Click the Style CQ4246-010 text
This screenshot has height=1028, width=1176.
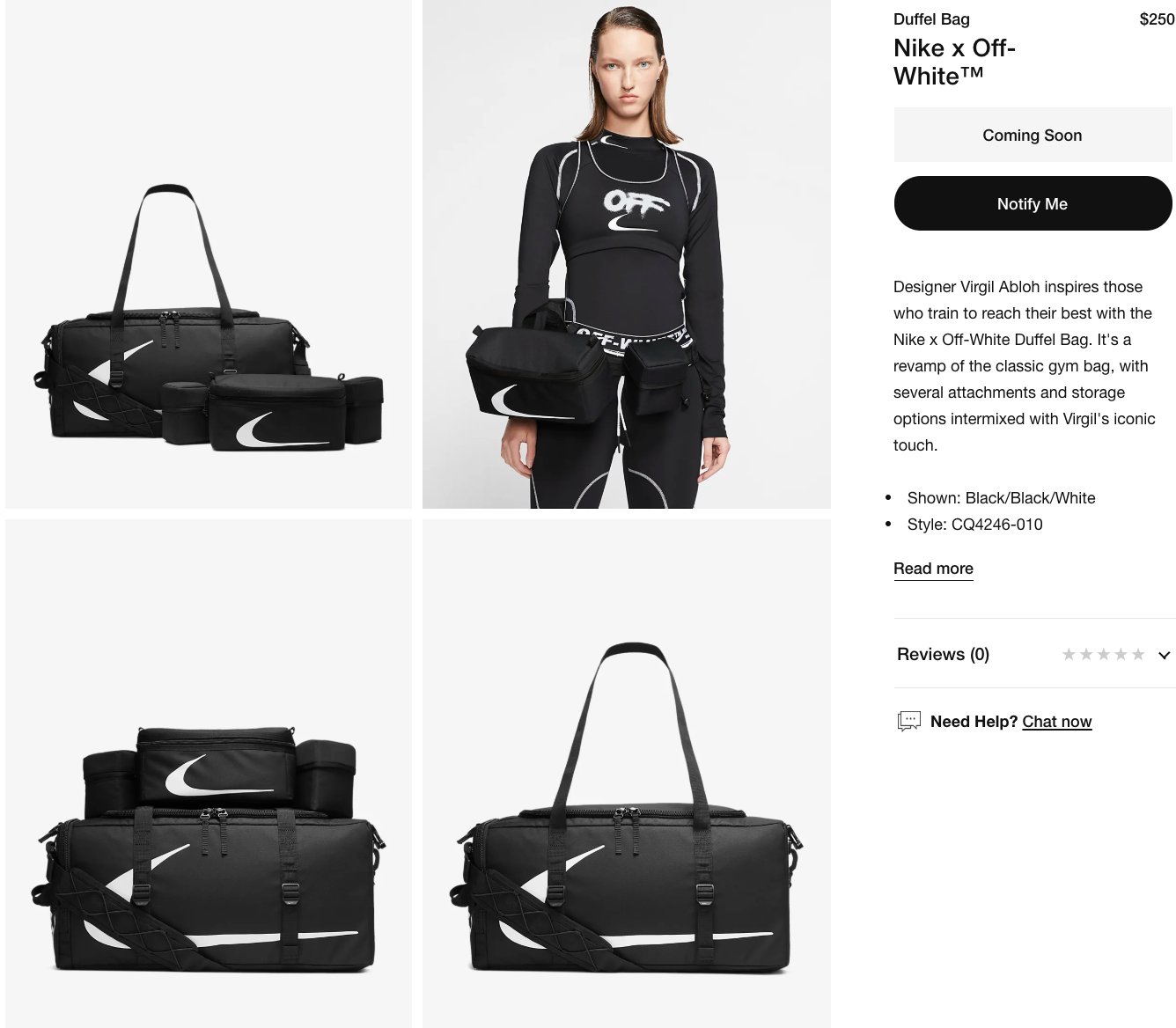tap(974, 525)
